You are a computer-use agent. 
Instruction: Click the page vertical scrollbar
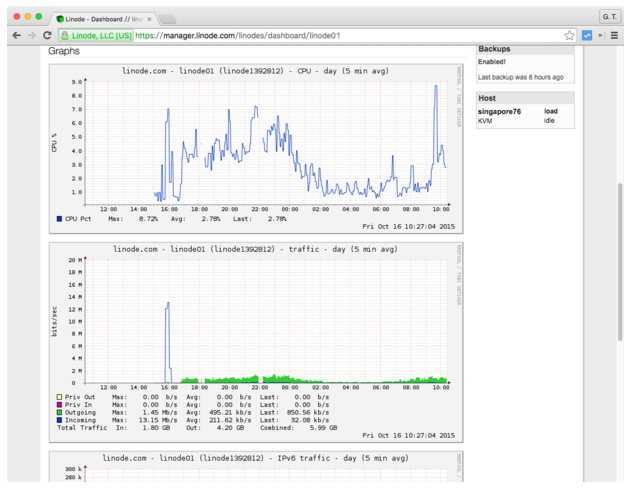621,260
